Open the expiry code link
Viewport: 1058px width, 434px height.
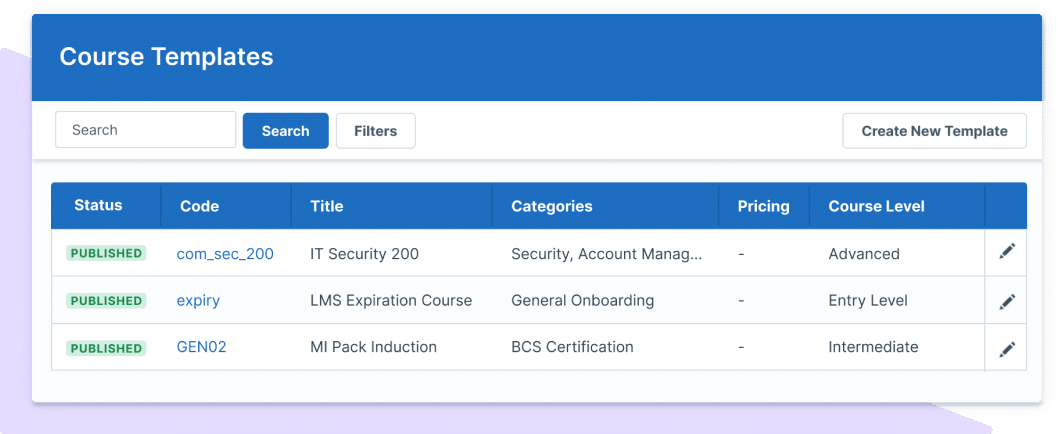click(x=198, y=300)
